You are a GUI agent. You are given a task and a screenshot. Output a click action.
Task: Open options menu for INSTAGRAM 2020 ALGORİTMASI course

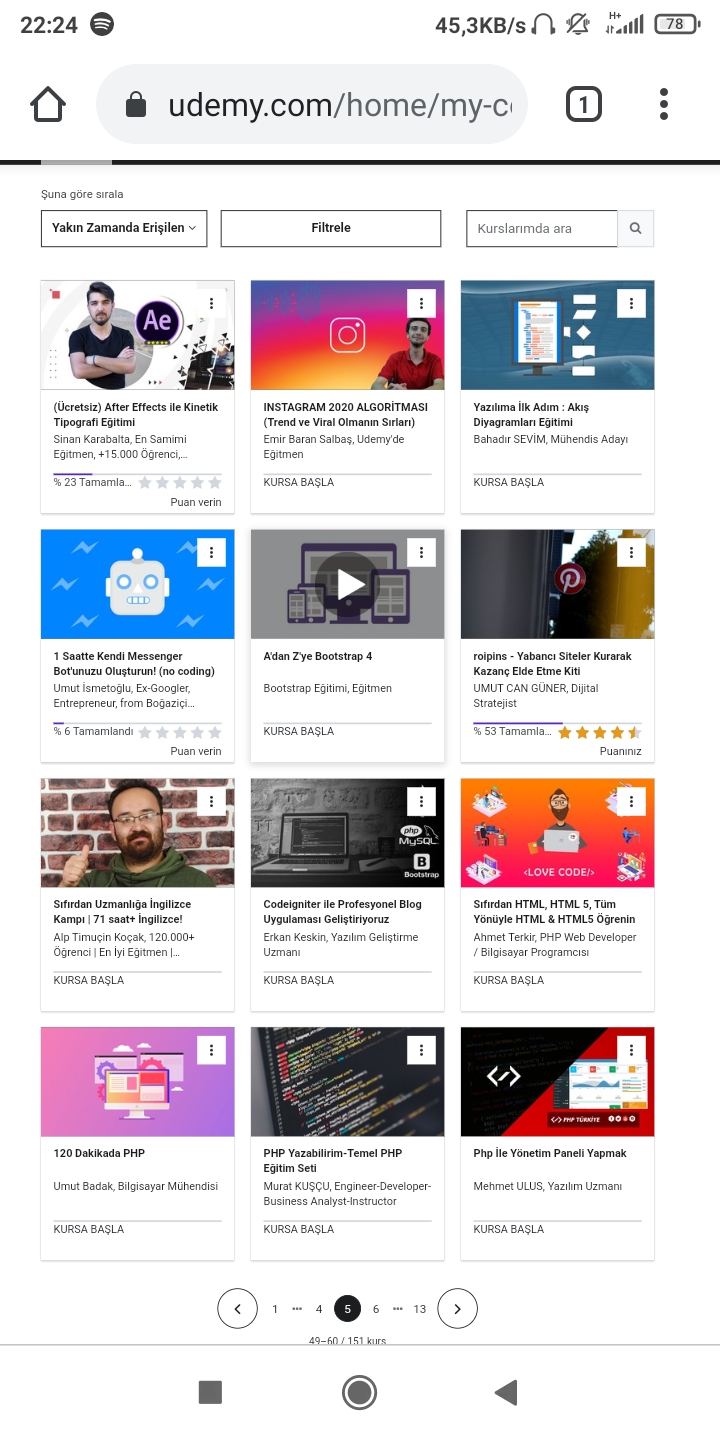pyautogui.click(x=421, y=304)
